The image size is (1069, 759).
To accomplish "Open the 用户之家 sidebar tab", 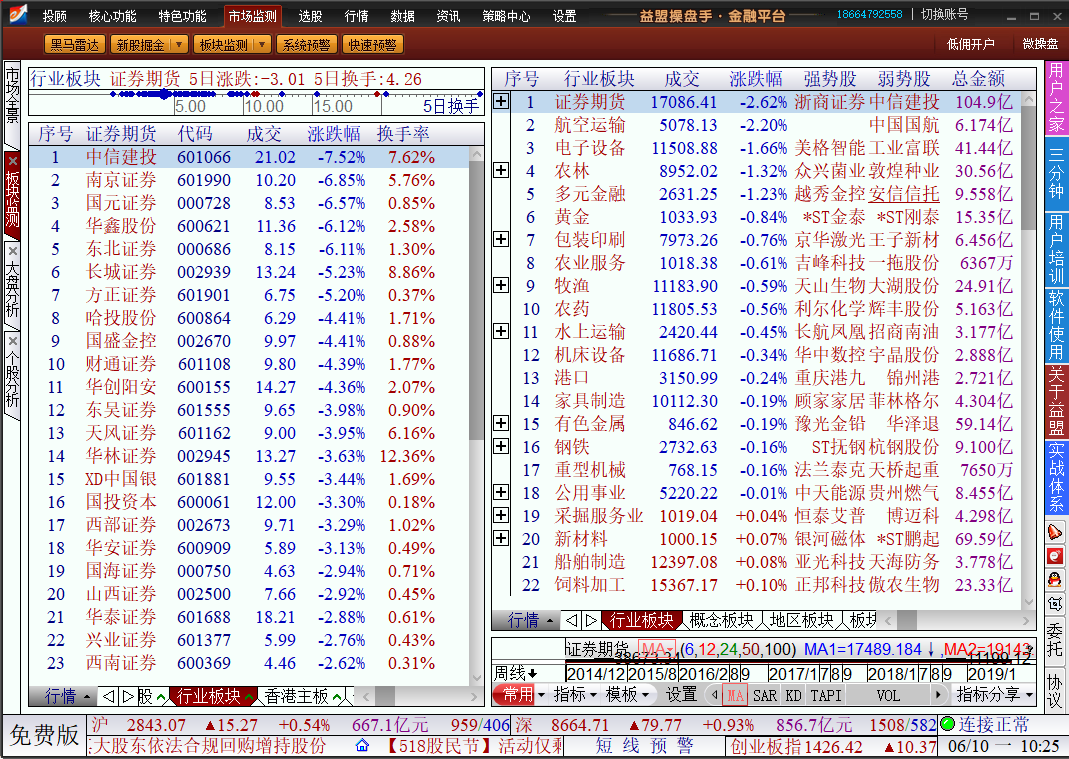I will pyautogui.click(x=1055, y=98).
